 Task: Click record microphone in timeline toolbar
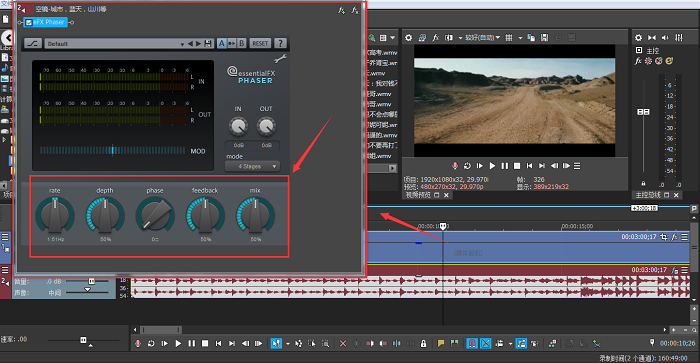(x=138, y=343)
